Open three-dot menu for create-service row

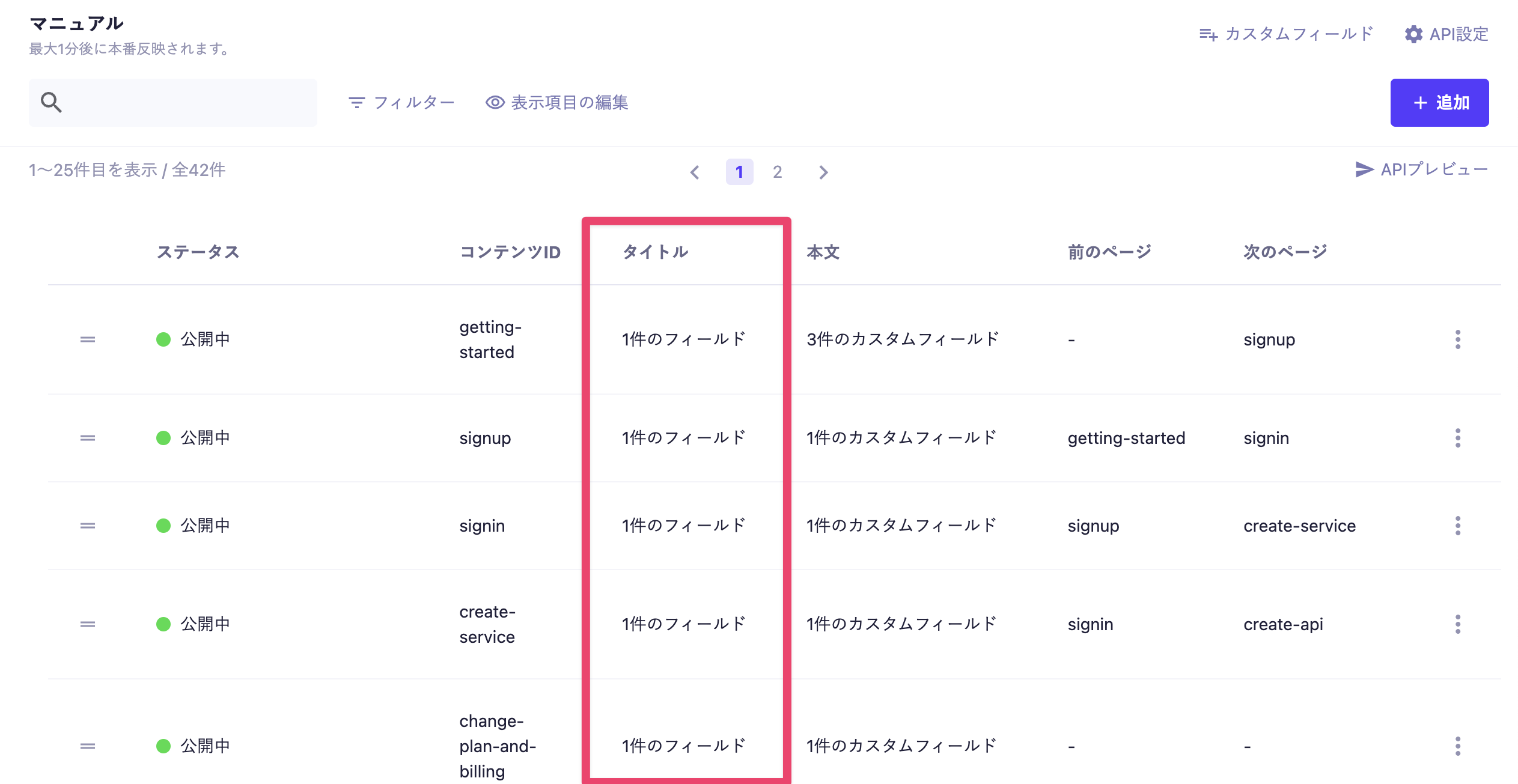1457,624
